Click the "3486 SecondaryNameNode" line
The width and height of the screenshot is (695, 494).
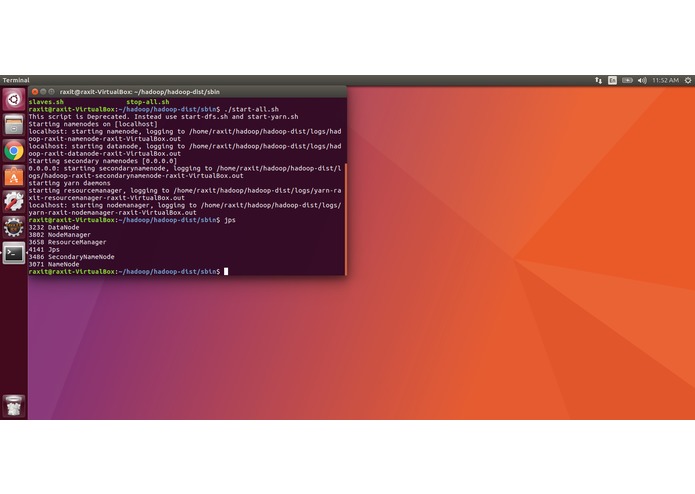[x=71, y=257]
